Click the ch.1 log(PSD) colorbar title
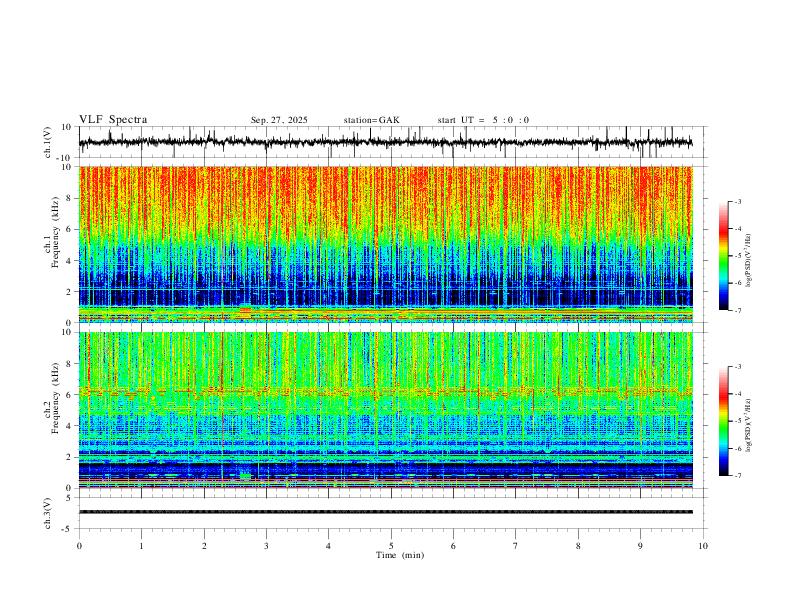792x612 pixels. coord(749,260)
